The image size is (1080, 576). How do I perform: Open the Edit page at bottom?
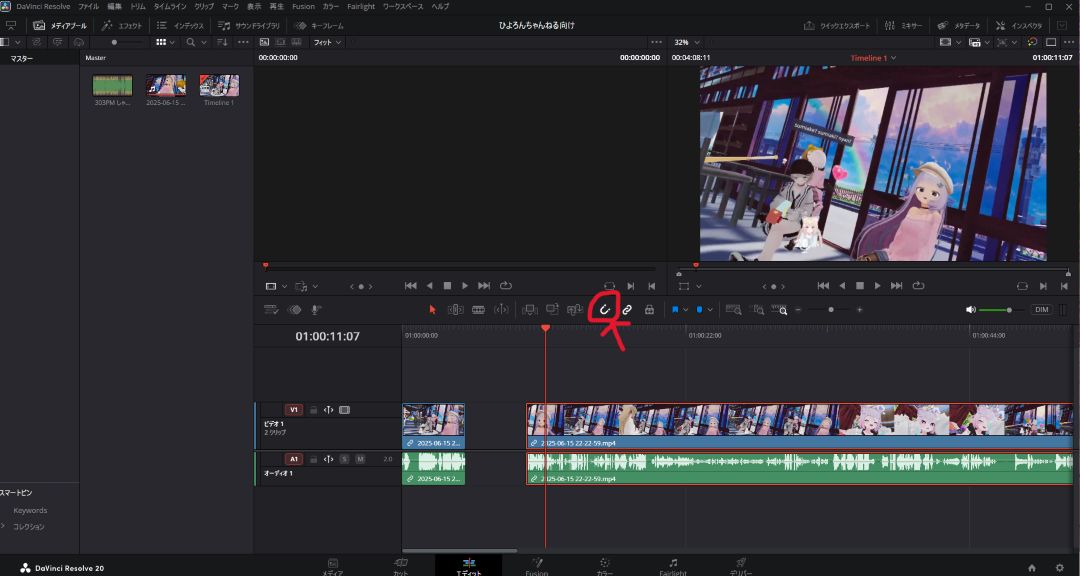468,565
